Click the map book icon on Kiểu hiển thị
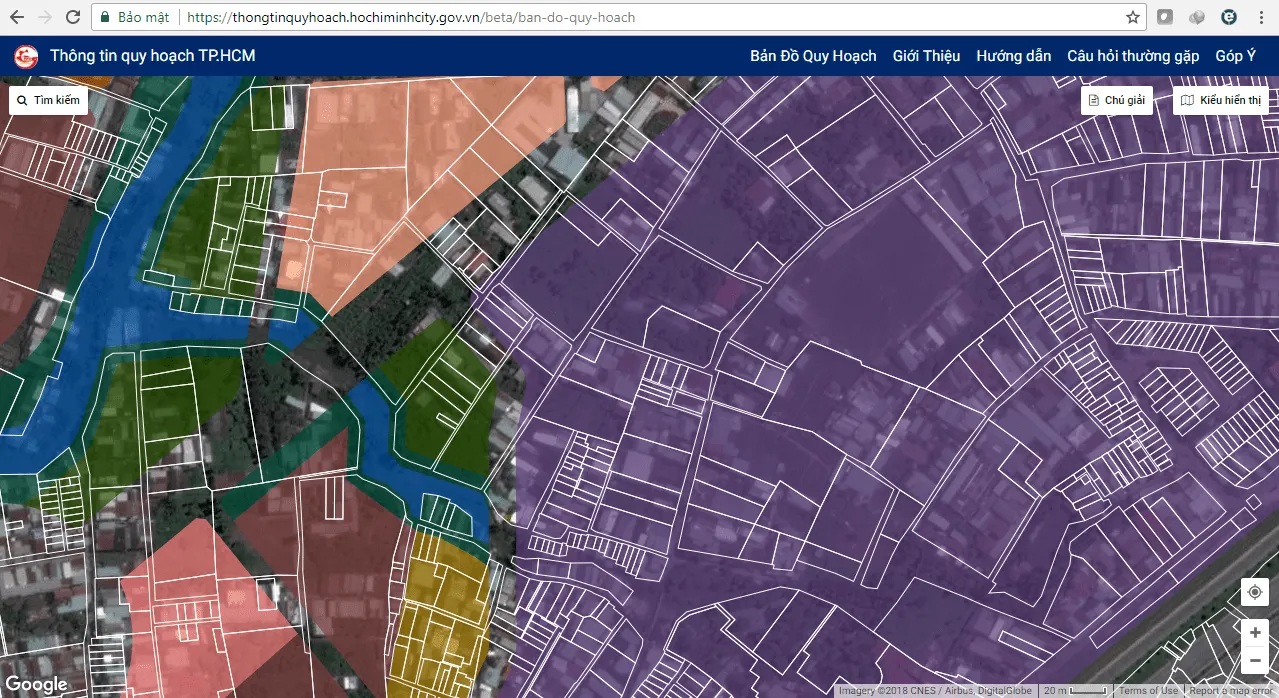This screenshot has width=1279, height=698. [x=1187, y=100]
